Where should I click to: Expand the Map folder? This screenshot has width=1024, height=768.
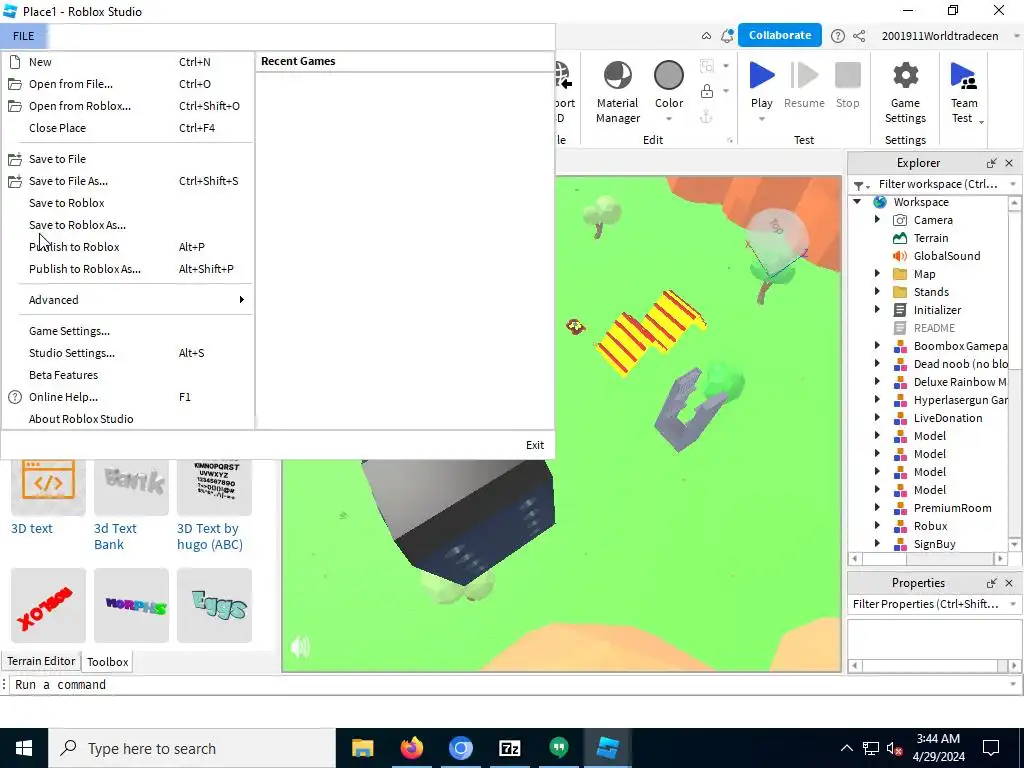[x=878, y=274]
